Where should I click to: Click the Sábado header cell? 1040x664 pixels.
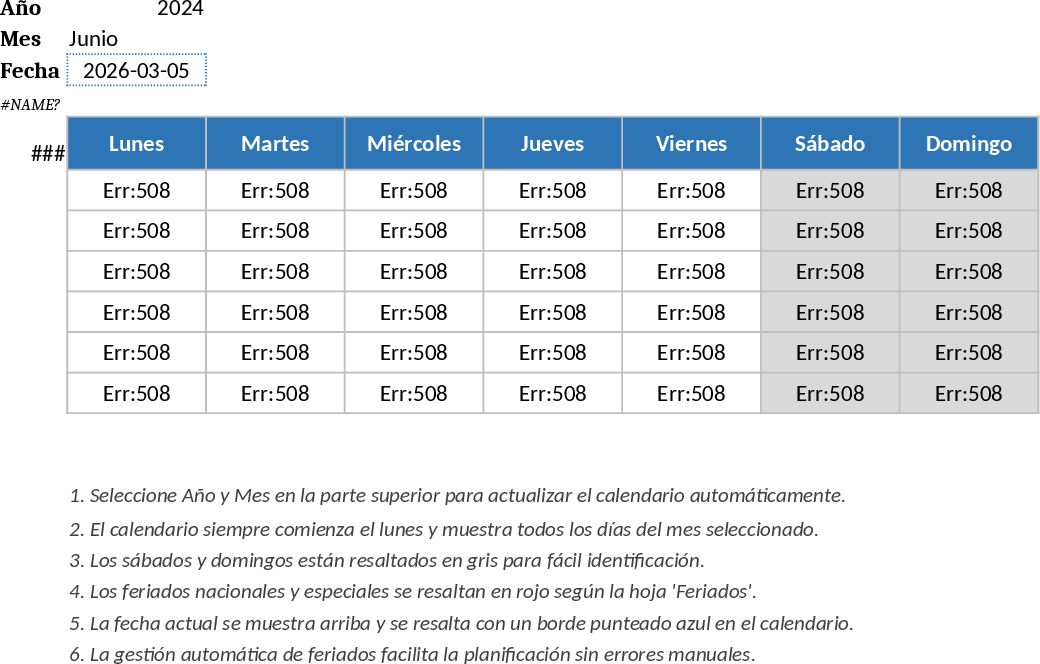click(830, 143)
